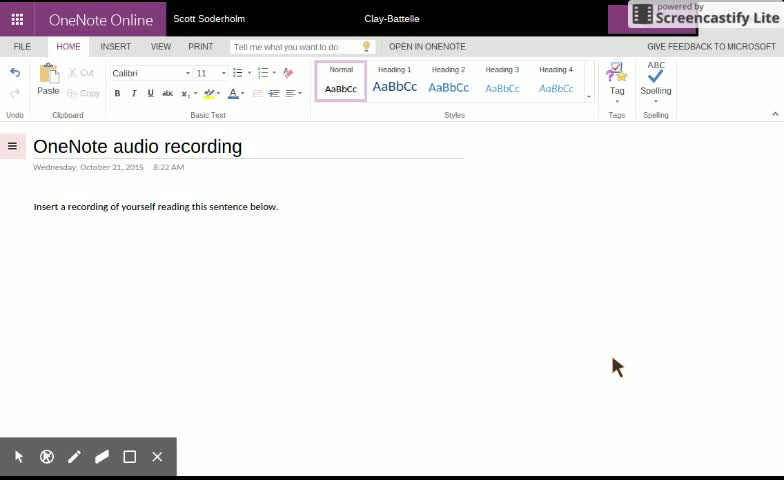Screen dimensions: 784x480
Task: Apply the Normal style
Action: click(x=341, y=81)
